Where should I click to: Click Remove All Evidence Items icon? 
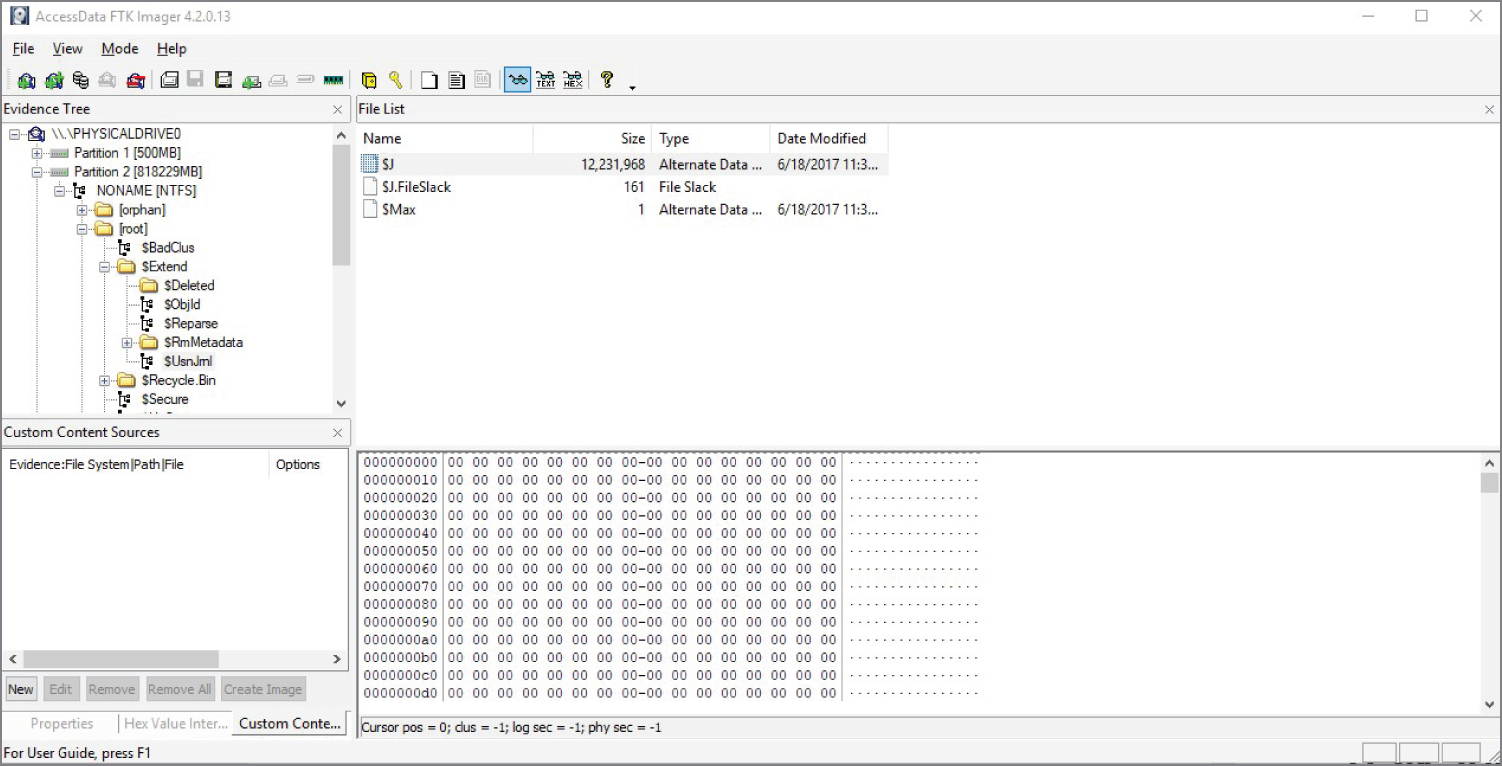(135, 80)
